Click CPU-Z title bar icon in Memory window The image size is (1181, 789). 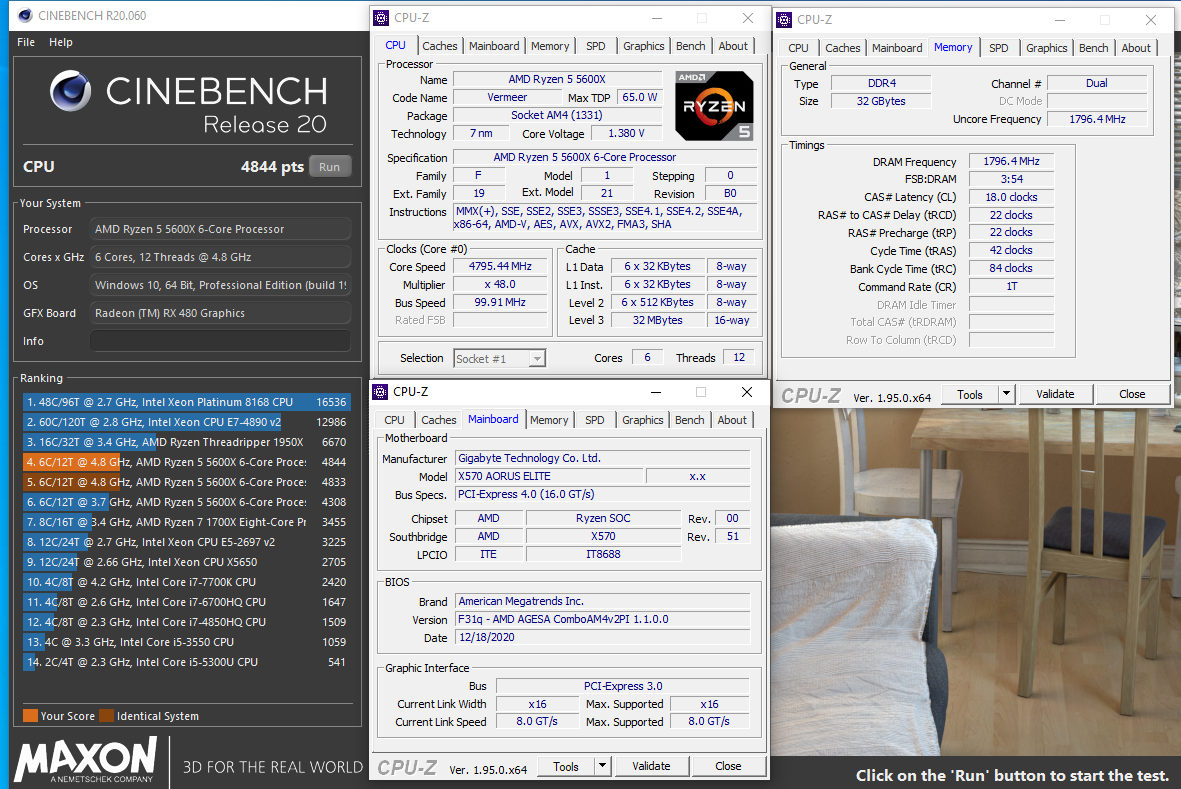[785, 19]
